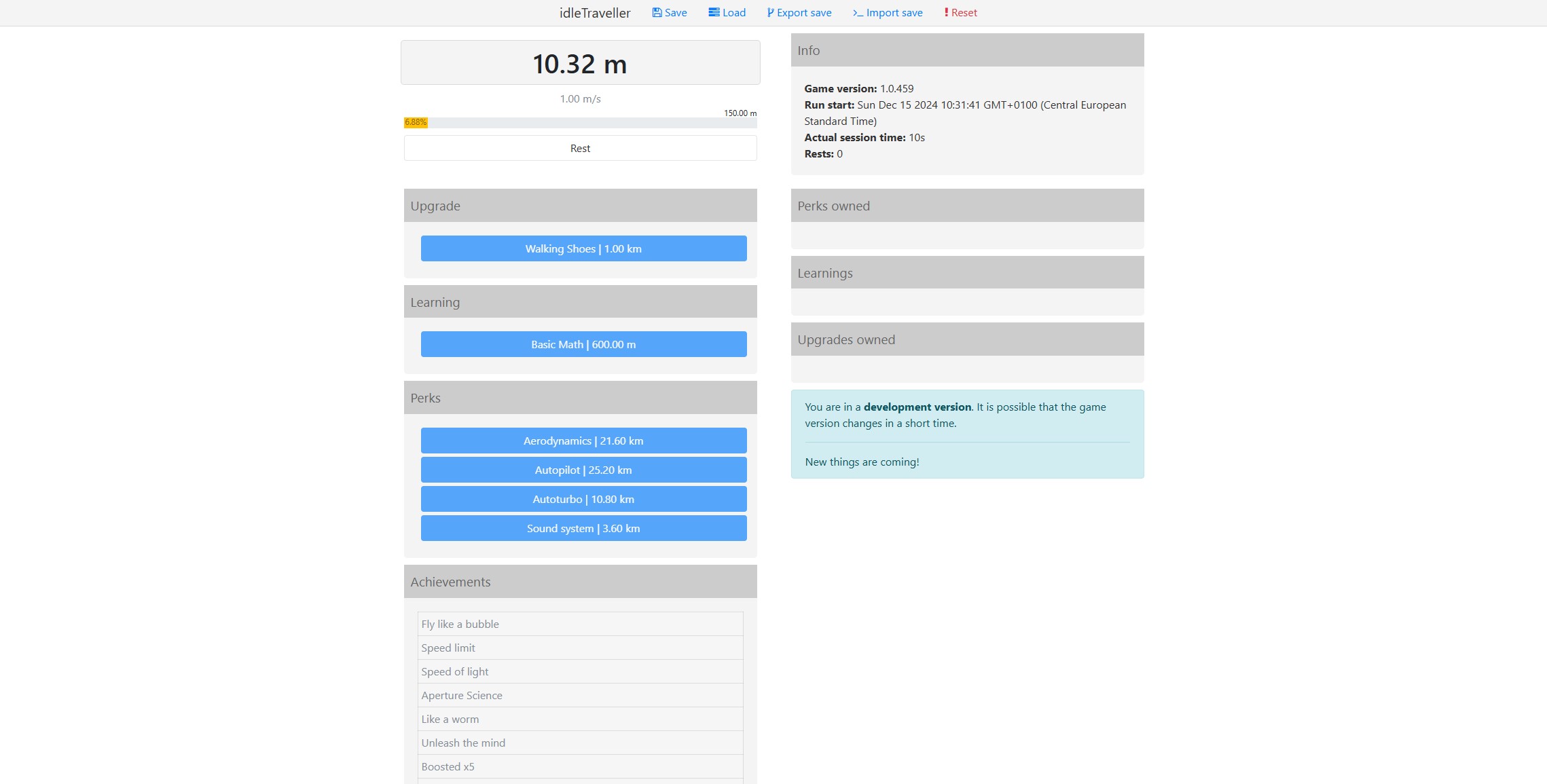Image resolution: width=1547 pixels, height=784 pixels.
Task: Click the Save floppy disk icon
Action: coord(657,12)
